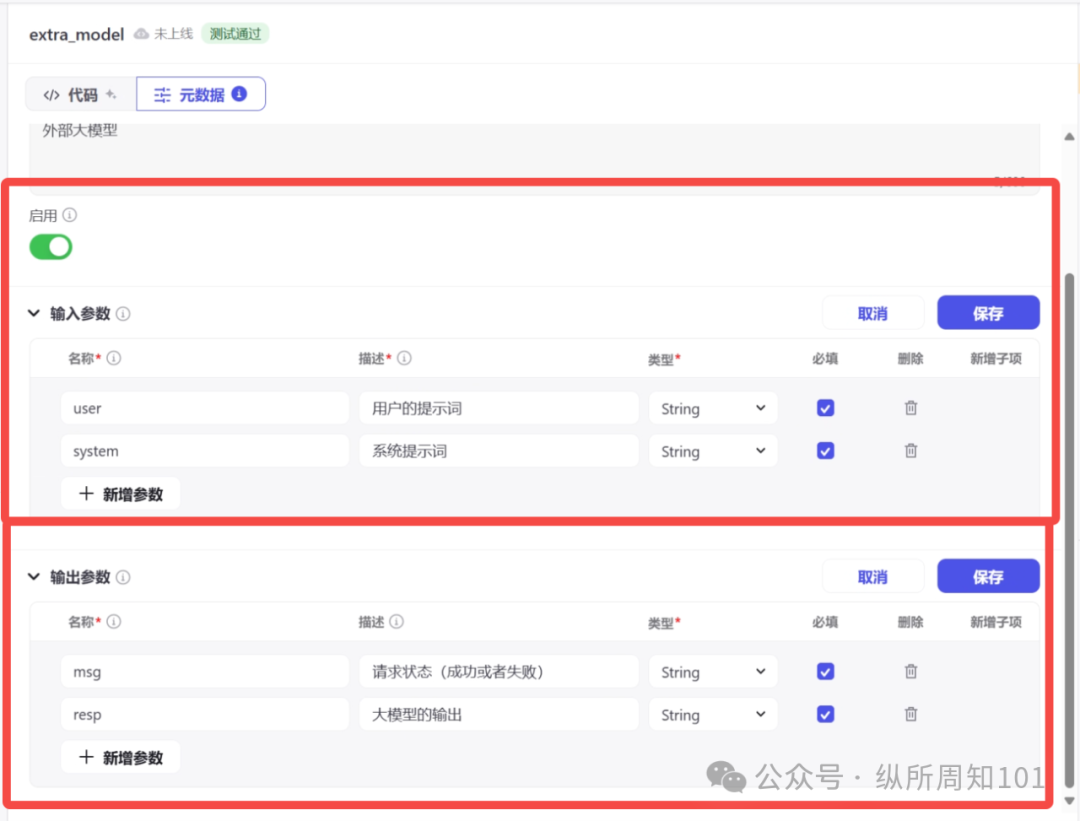The height and width of the screenshot is (821, 1080).
Task: Select the 元数据 tab
Action: [200, 93]
